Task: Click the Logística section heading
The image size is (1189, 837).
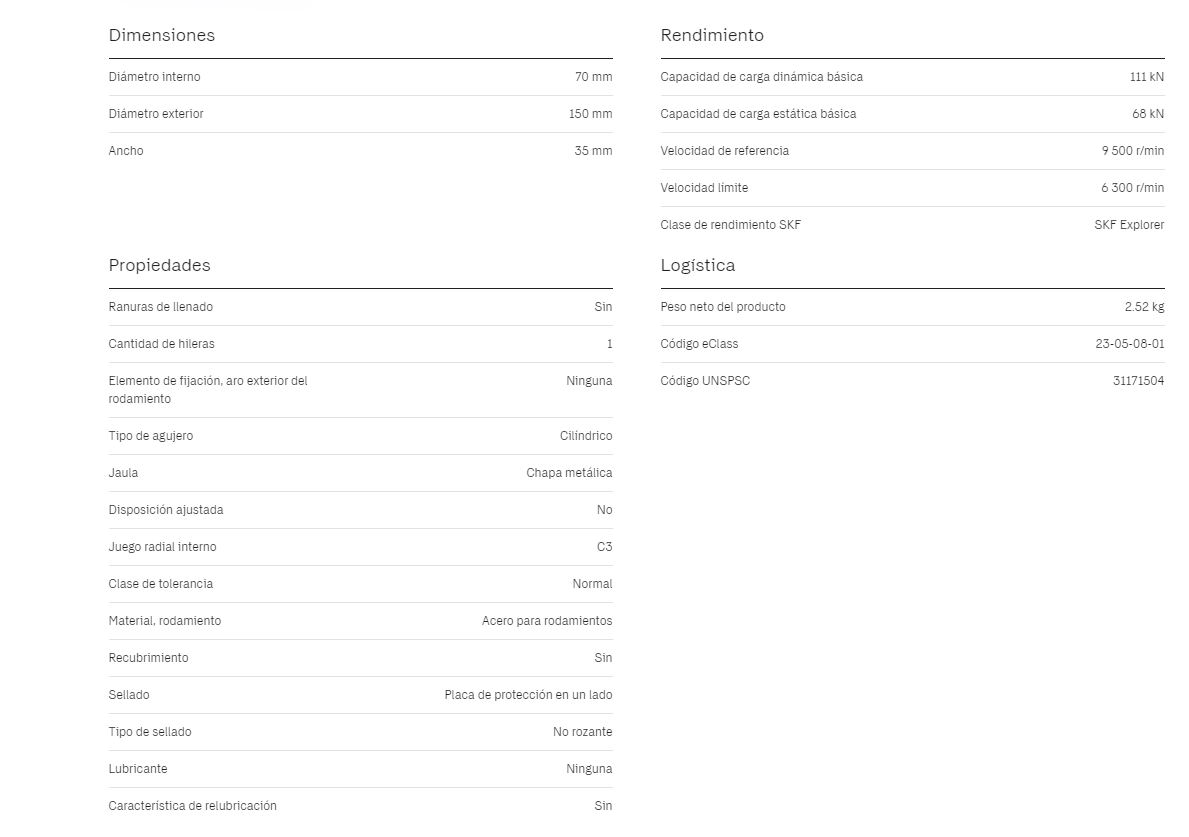Action: pyautogui.click(x=698, y=265)
